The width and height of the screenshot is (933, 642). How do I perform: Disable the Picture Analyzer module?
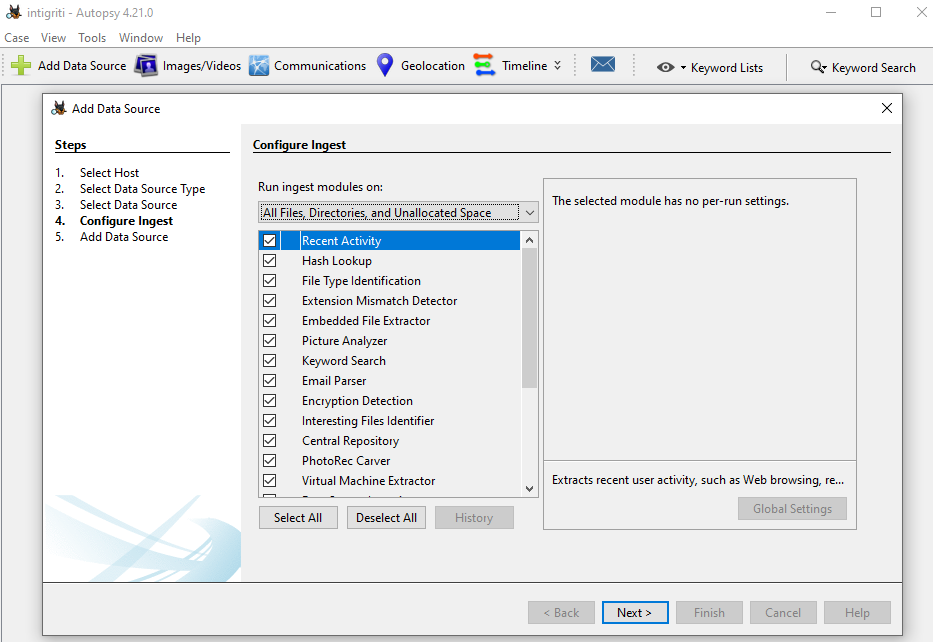coord(270,340)
